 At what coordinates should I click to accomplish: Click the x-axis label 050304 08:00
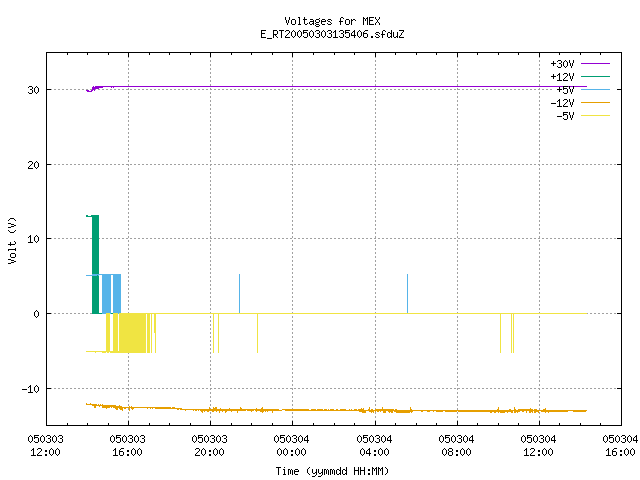(x=456, y=445)
